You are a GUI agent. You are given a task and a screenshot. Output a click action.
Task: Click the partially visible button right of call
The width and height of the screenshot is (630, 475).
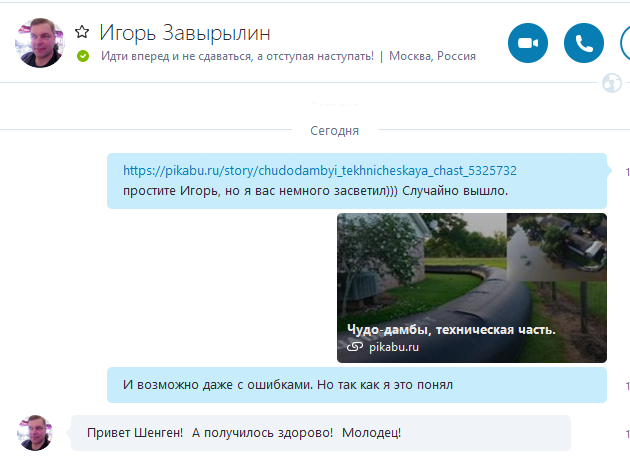(625, 43)
